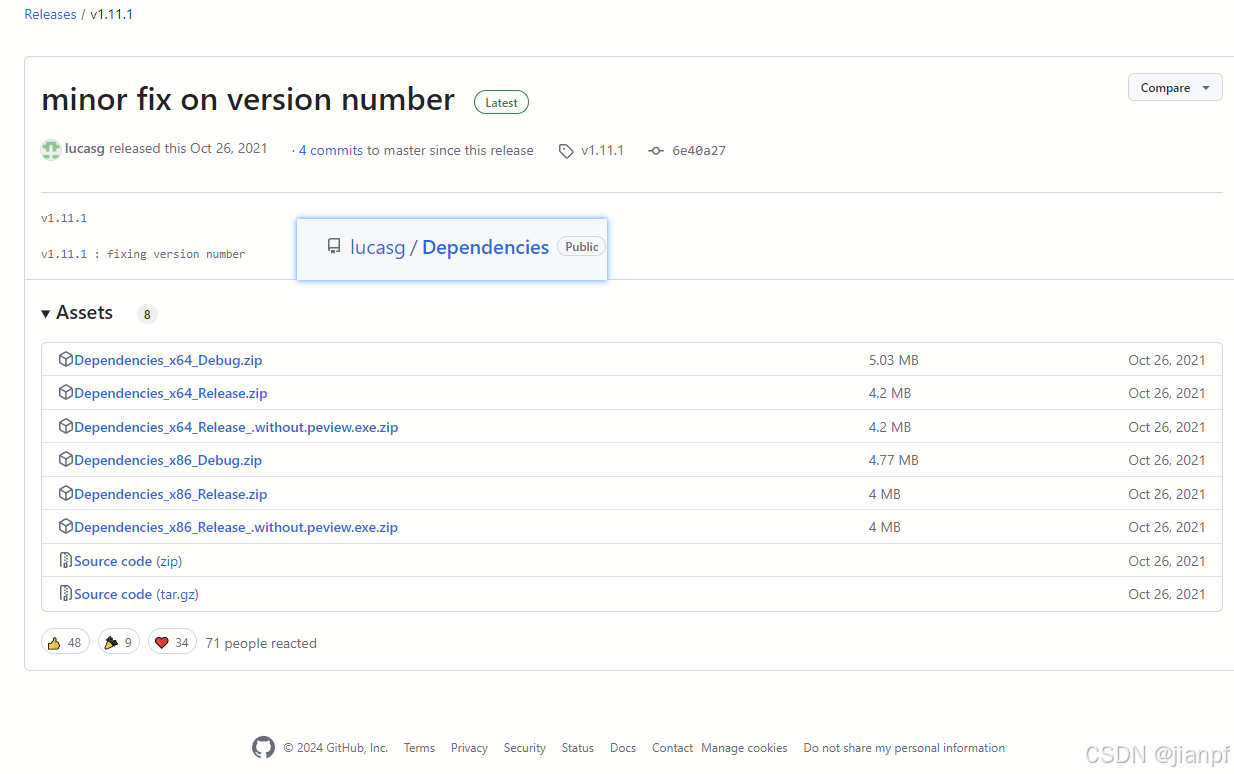1234x774 pixels.
Task: Click the repository icon before lucasg / Dependencies
Action: coord(334,247)
